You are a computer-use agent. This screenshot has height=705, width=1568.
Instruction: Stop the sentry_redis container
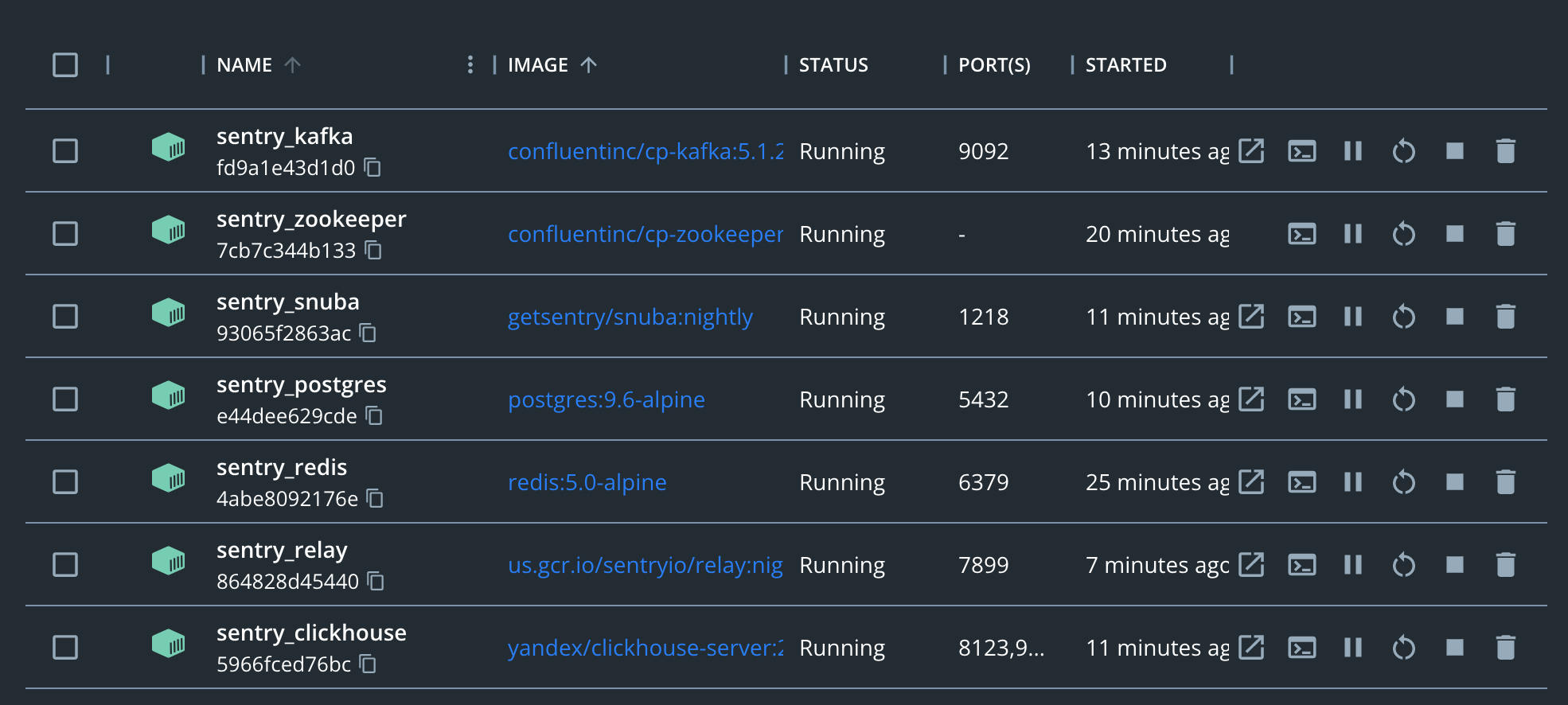[1455, 481]
